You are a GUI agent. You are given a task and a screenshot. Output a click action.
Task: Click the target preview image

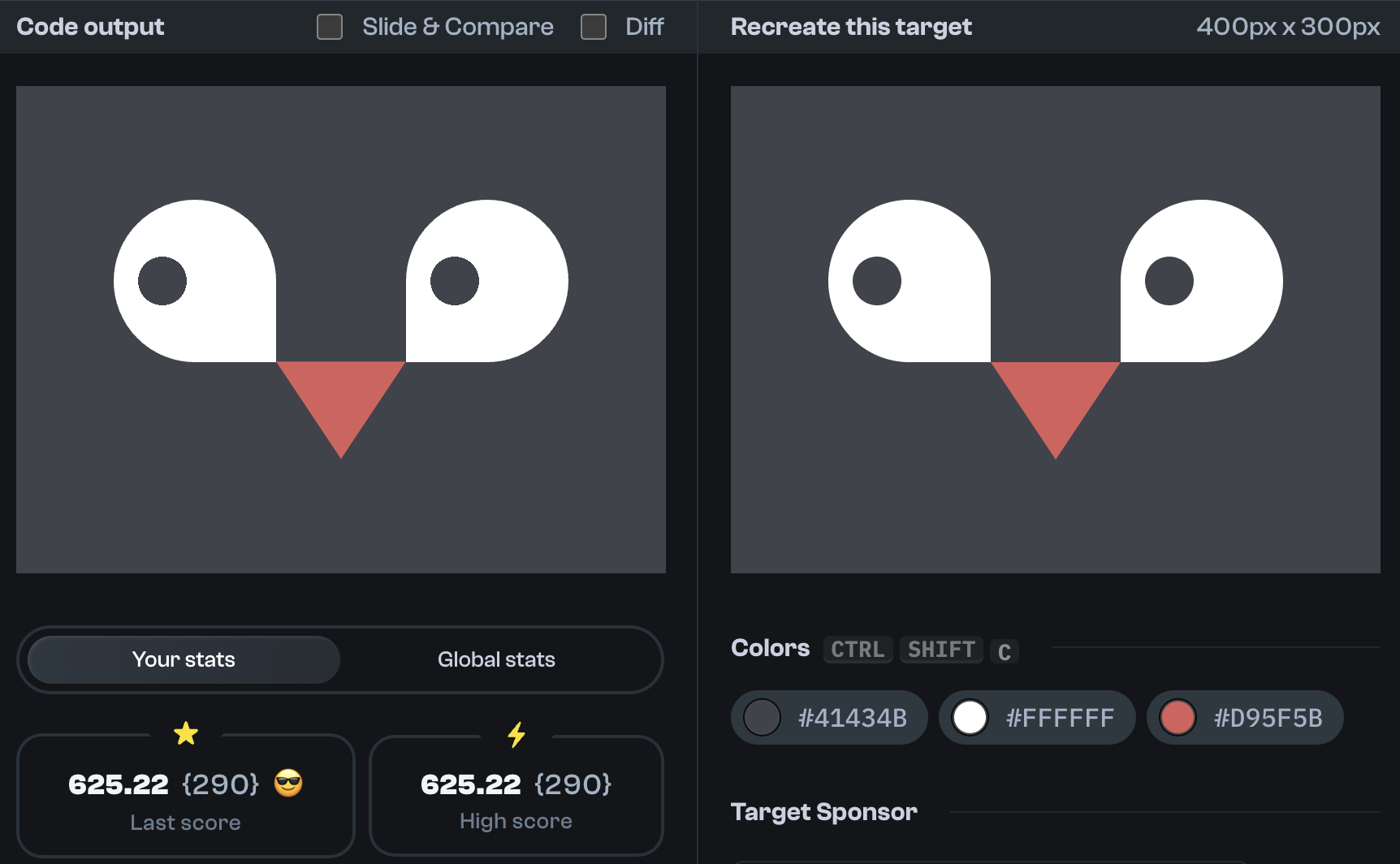(x=1056, y=329)
